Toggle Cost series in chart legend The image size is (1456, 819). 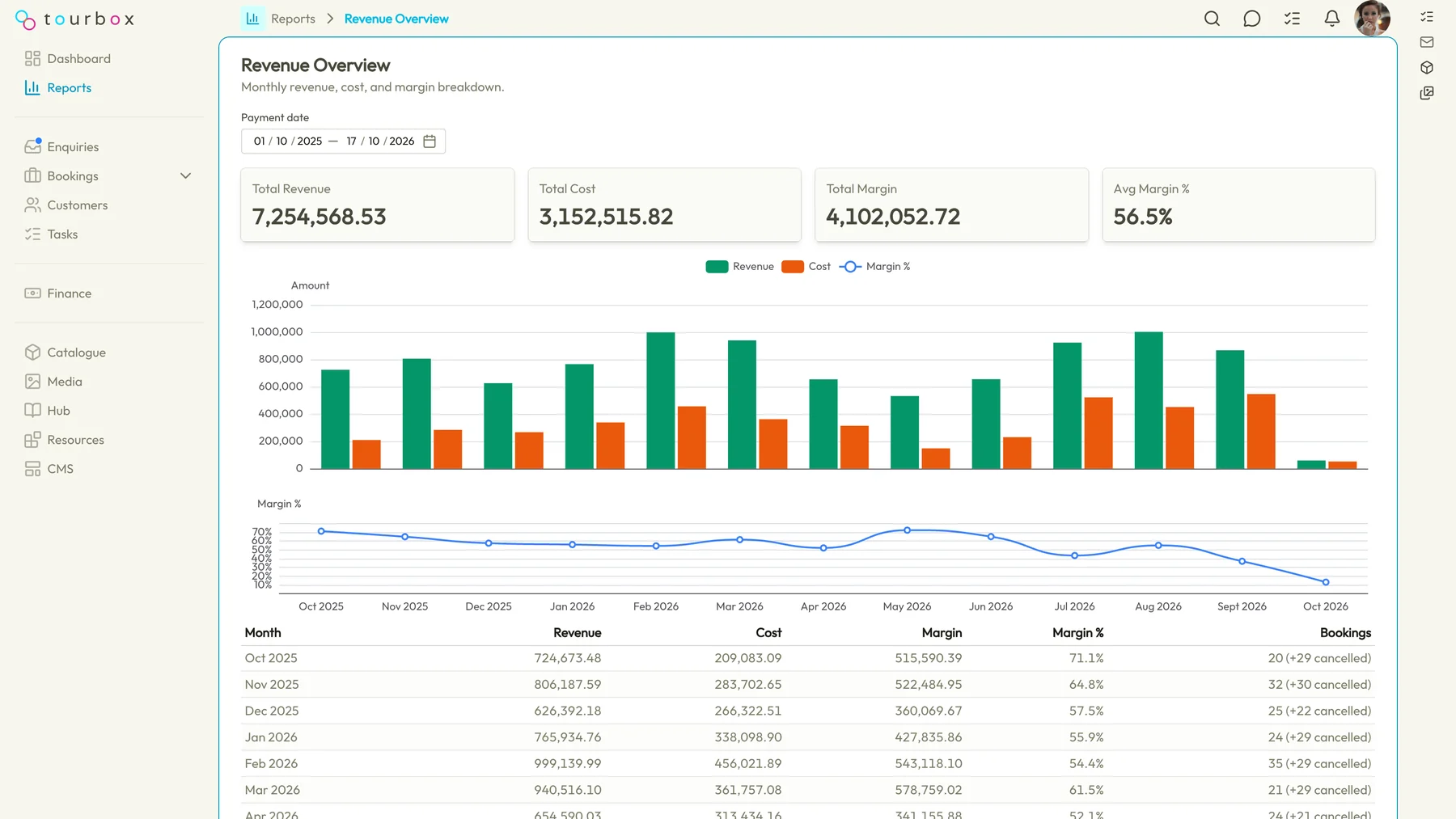pyautogui.click(x=806, y=267)
